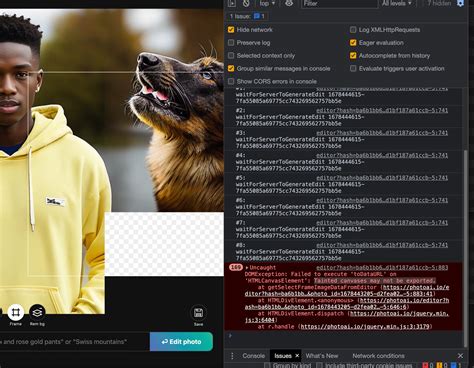Image resolution: width=474 pixels, height=368 pixels.
Task: Click the Edit photo button
Action: point(181,342)
